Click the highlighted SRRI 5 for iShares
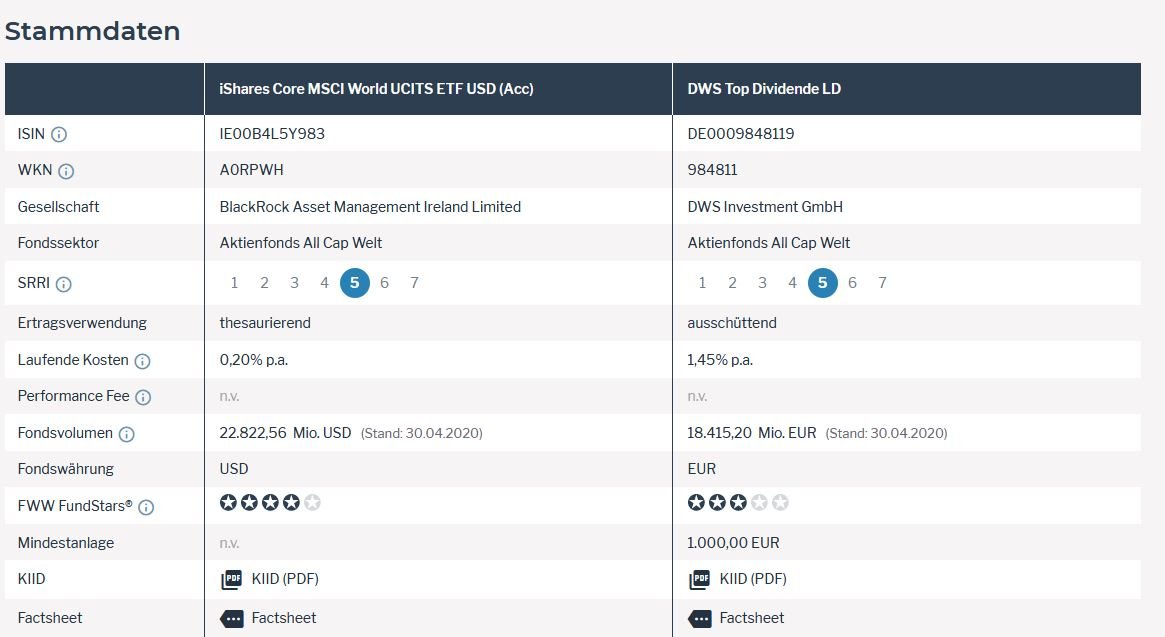Image resolution: width=1165 pixels, height=637 pixels. click(x=354, y=282)
